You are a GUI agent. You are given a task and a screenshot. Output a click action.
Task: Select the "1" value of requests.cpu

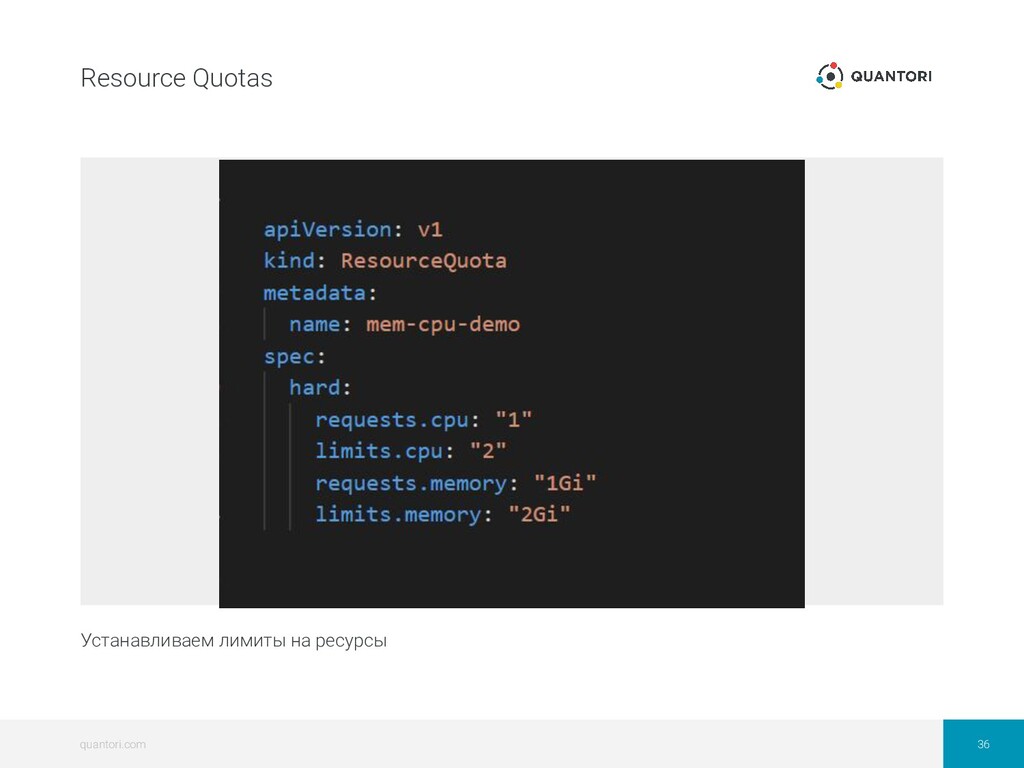coord(514,419)
